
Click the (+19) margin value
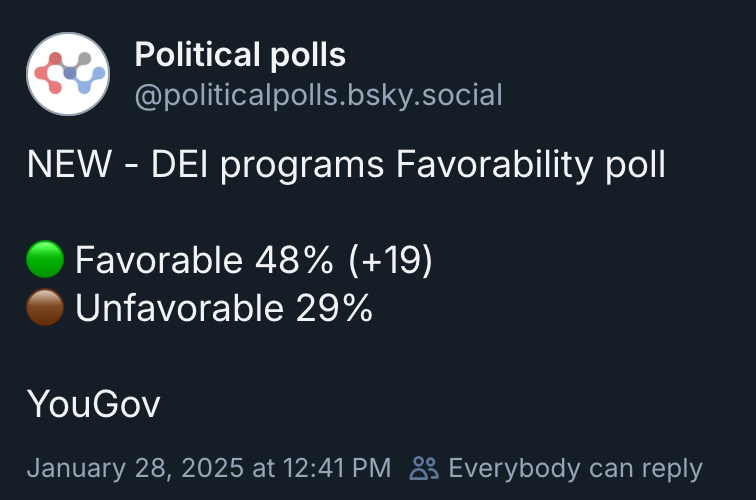tap(391, 260)
